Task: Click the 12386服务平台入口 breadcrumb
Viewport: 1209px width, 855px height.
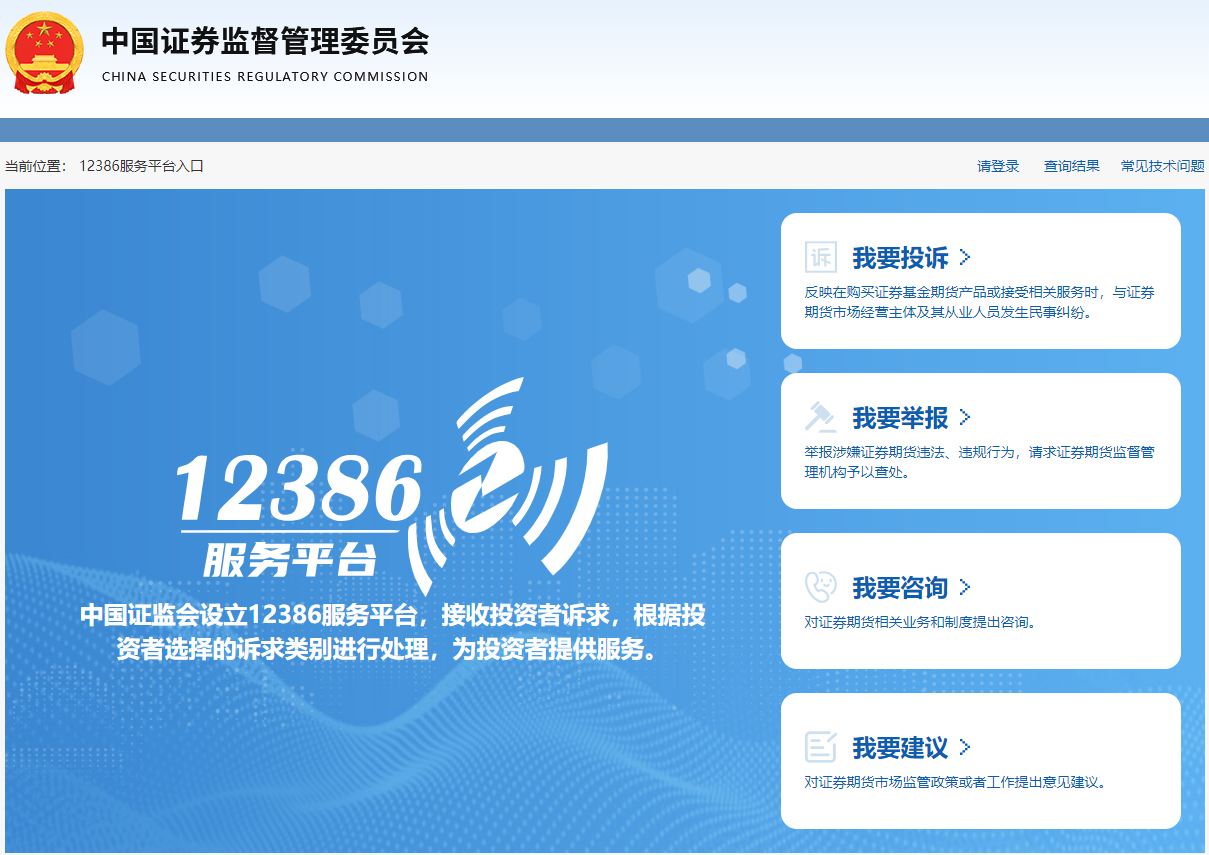Action: pos(141,166)
